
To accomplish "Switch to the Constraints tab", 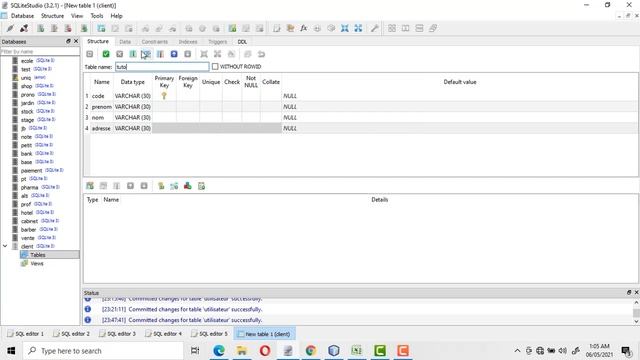I will click(x=155, y=42).
